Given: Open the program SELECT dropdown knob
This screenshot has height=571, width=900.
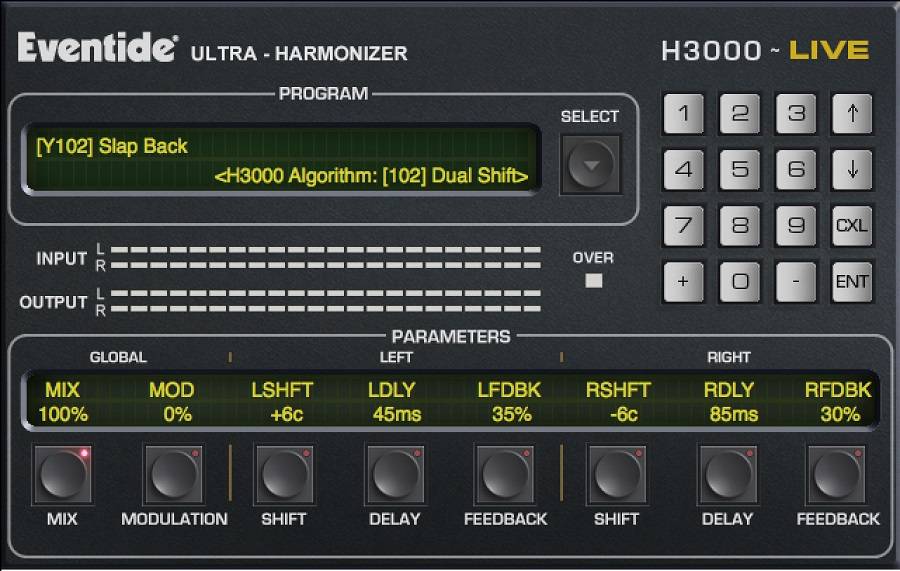Looking at the screenshot, I should 589,164.
